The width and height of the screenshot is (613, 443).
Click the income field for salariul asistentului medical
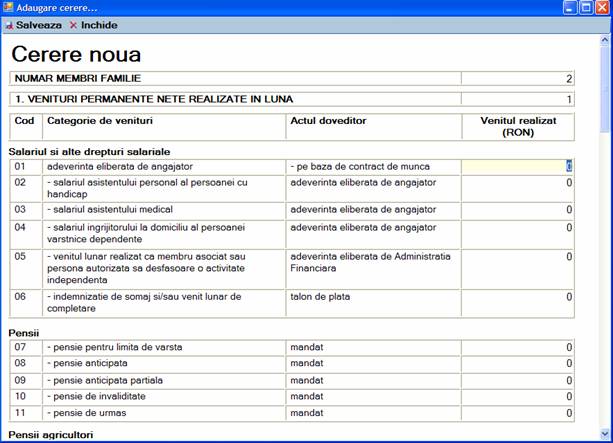pyautogui.click(x=518, y=211)
